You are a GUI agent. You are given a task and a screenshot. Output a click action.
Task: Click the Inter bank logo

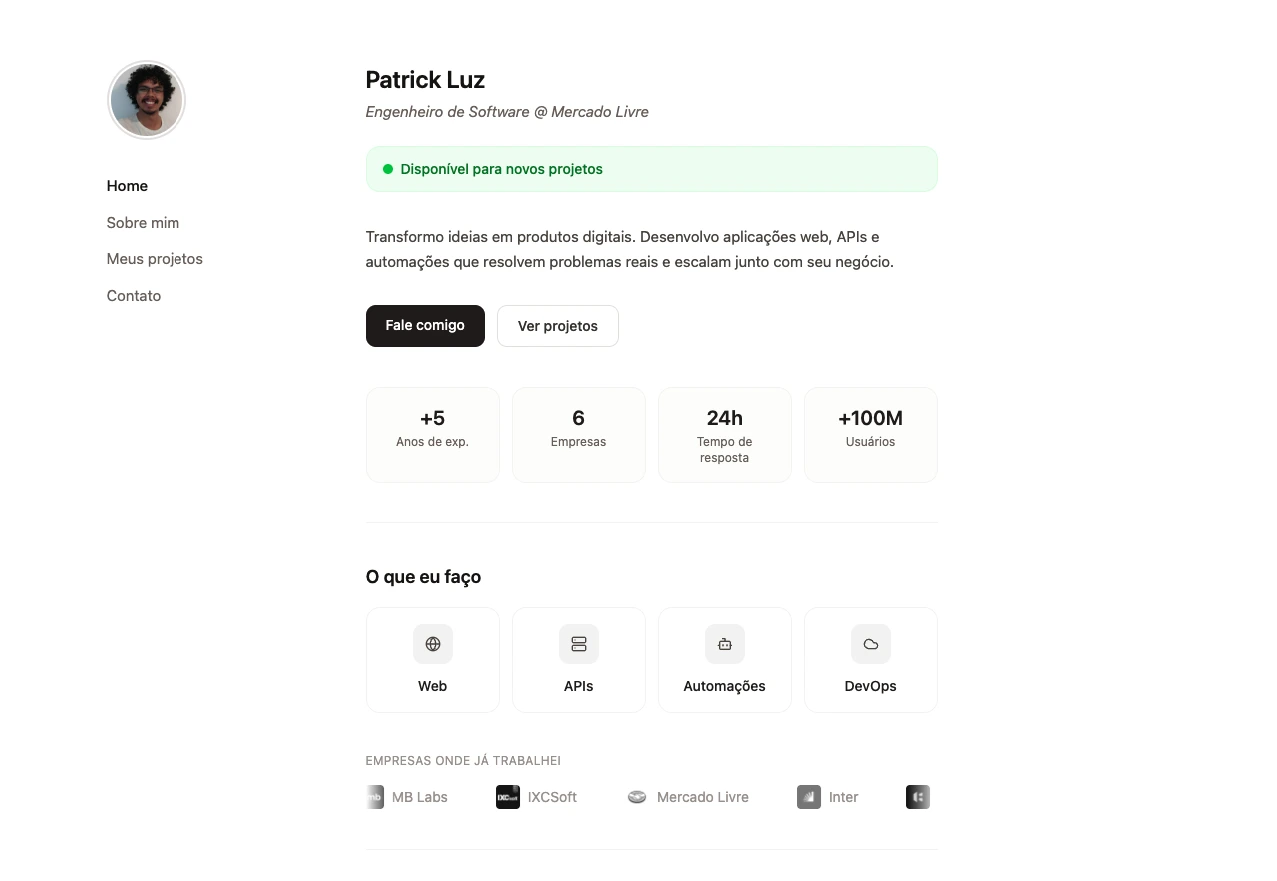[808, 797]
